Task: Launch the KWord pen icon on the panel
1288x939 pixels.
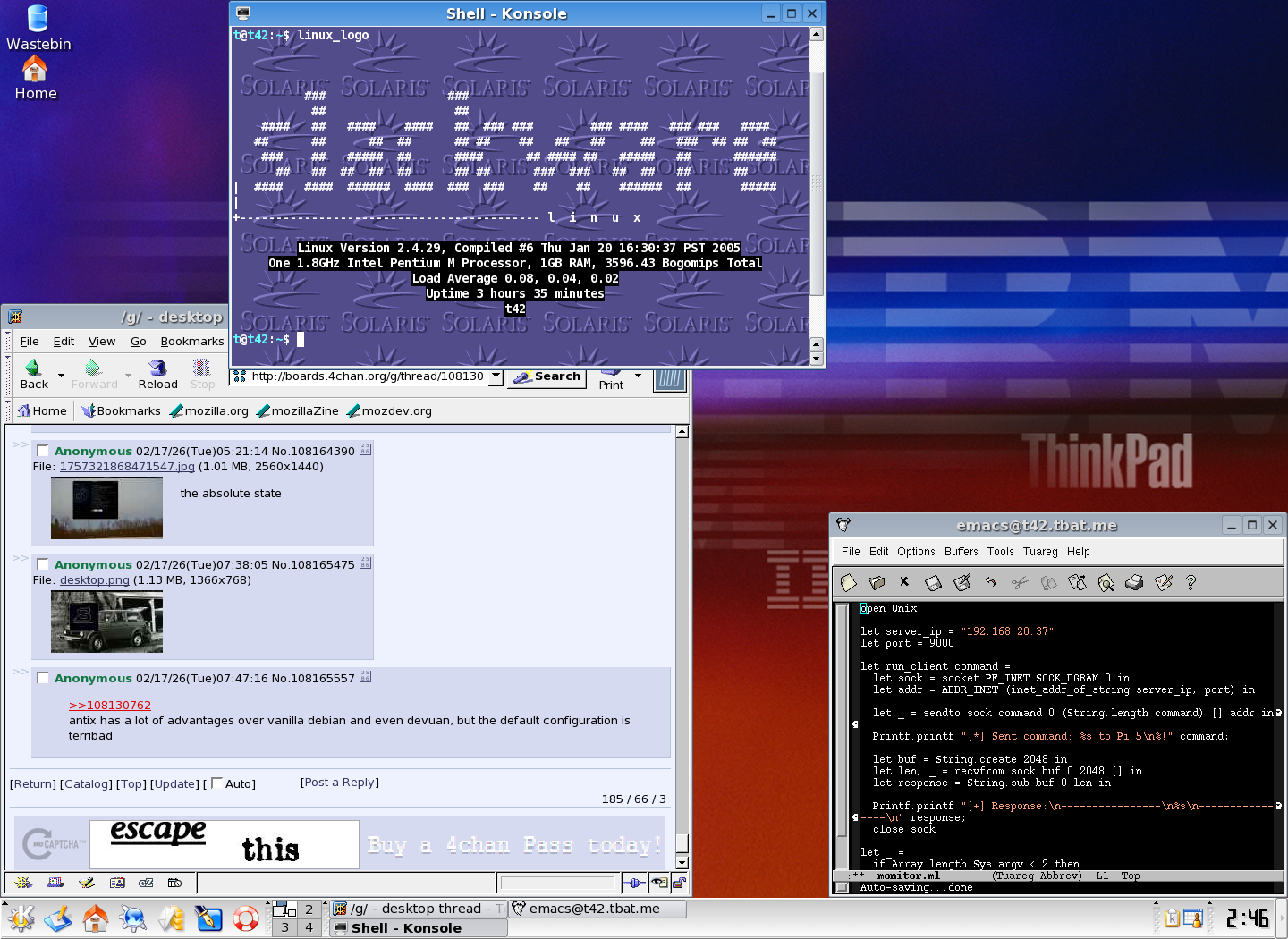Action: tap(208, 918)
